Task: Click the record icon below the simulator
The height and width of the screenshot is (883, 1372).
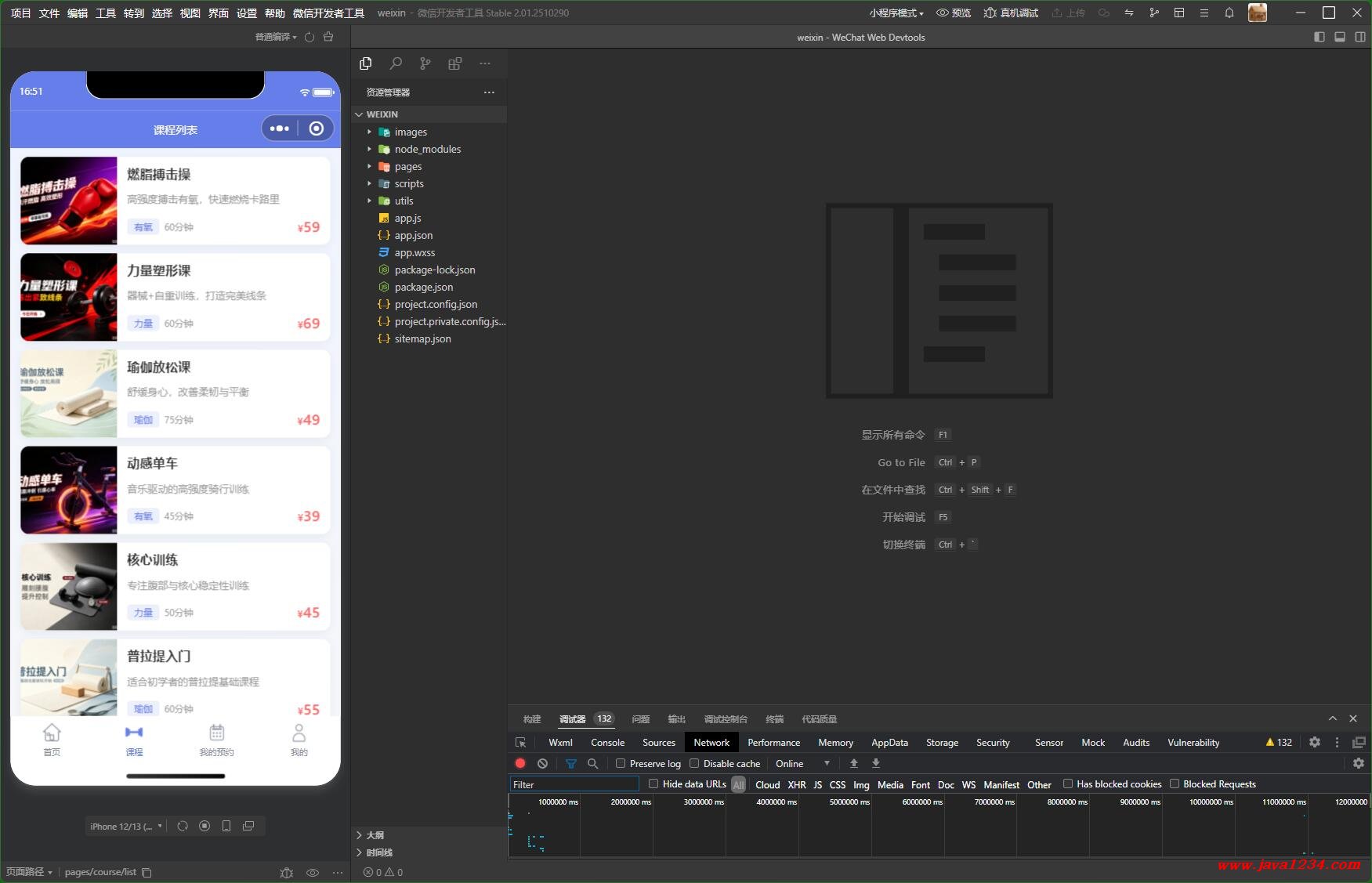Action: coord(205,826)
